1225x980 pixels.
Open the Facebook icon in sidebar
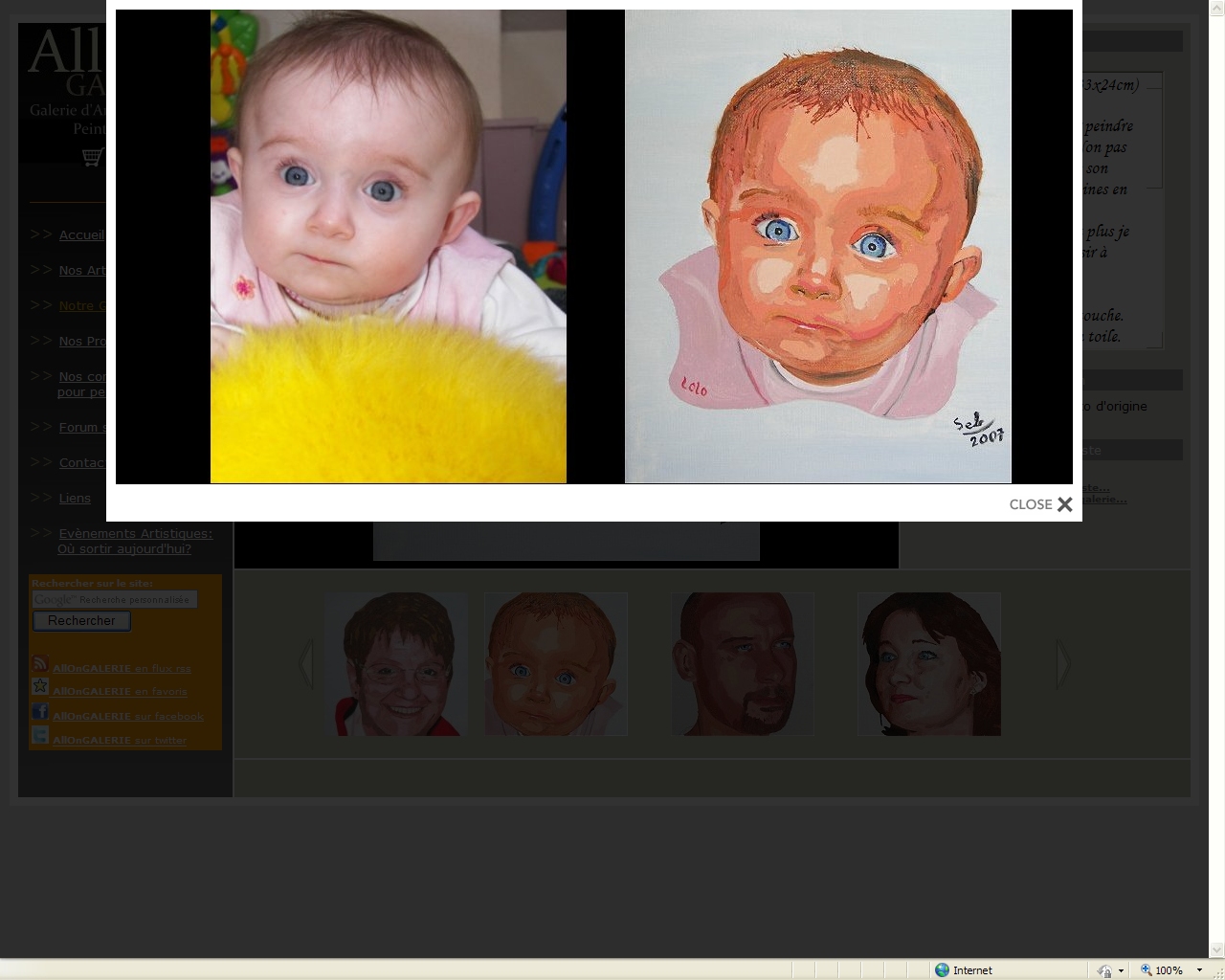tap(40, 712)
